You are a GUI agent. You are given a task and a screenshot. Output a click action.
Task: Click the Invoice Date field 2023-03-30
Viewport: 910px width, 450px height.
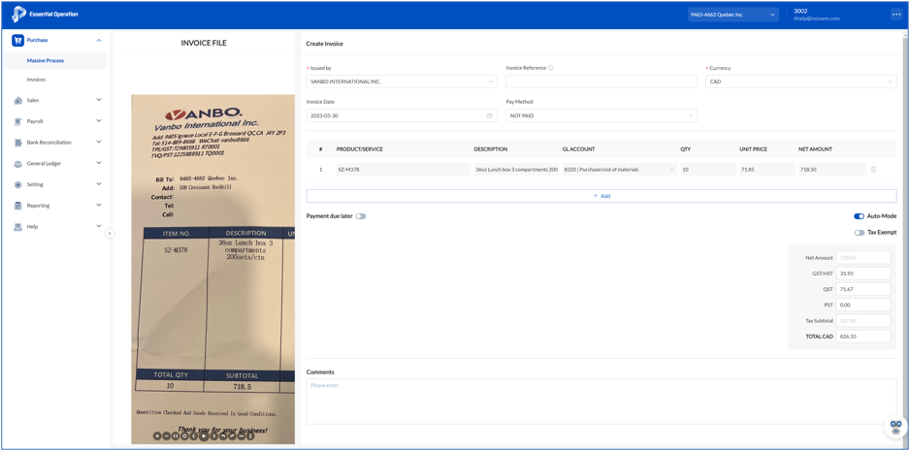[x=402, y=116]
